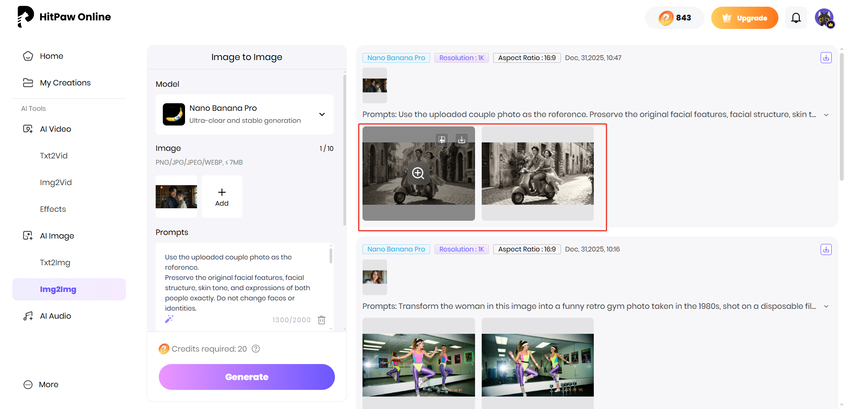
Task: Click the Generate button
Action: coord(246,377)
